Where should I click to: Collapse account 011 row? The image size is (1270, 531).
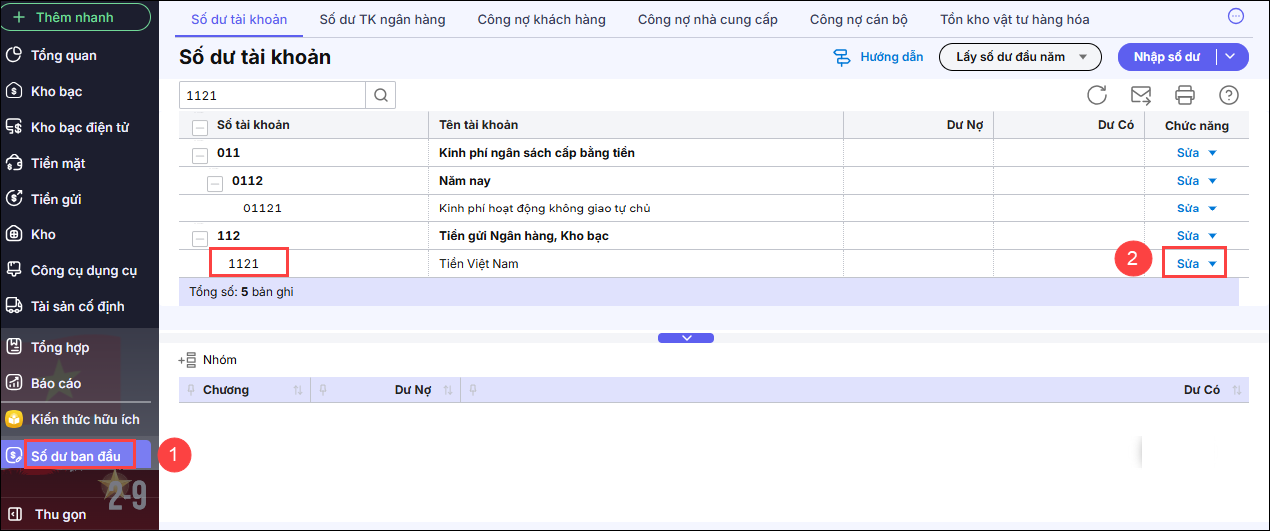coord(200,154)
